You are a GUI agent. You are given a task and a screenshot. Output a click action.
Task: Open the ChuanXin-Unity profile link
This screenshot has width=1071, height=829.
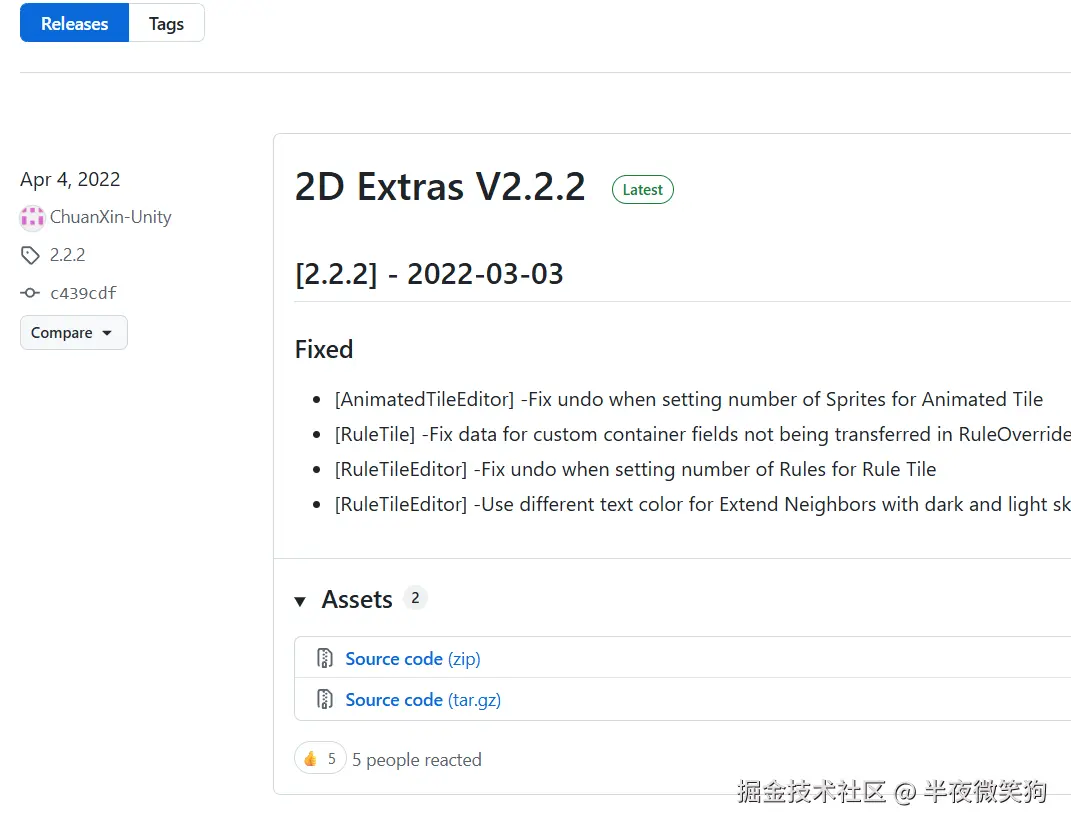110,217
